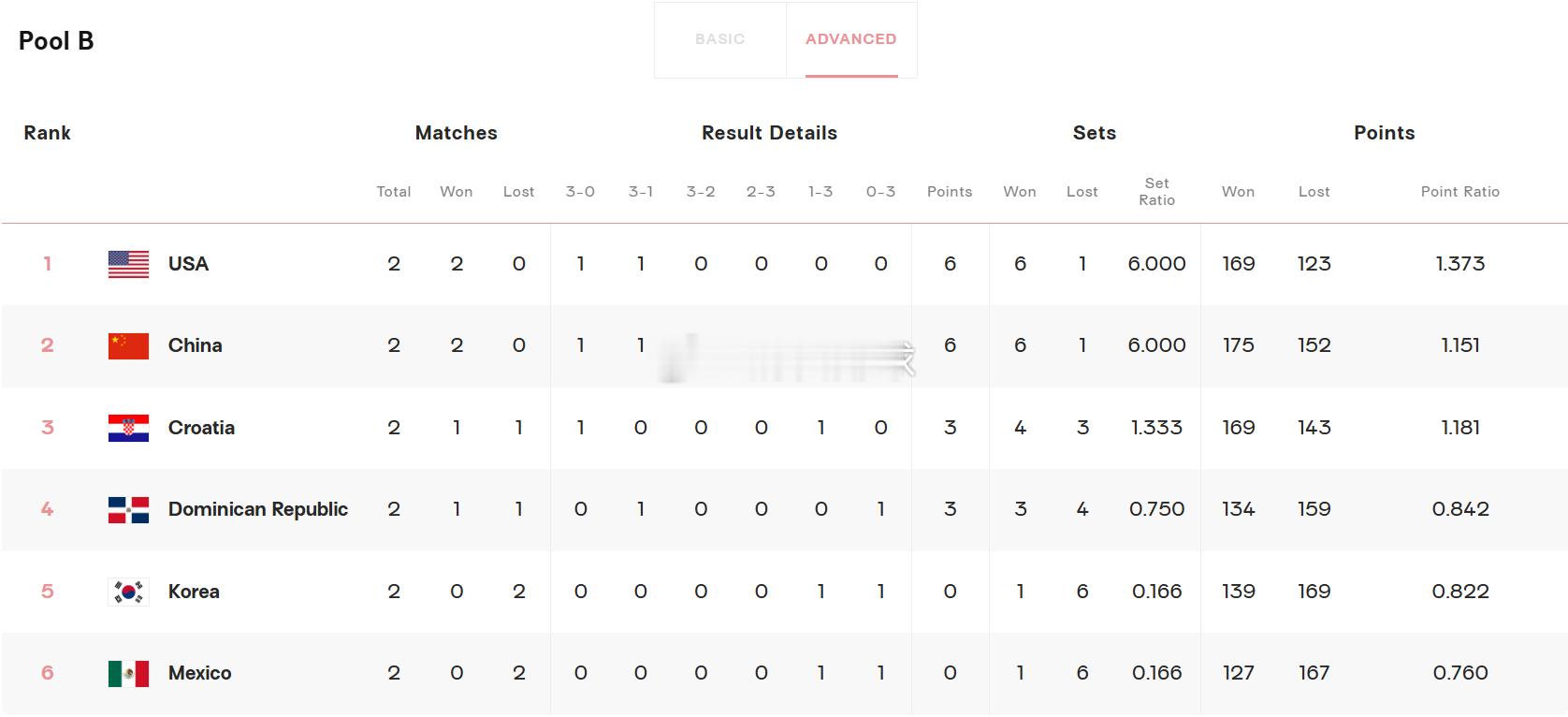Click the Matches Total column header

pyautogui.click(x=394, y=192)
